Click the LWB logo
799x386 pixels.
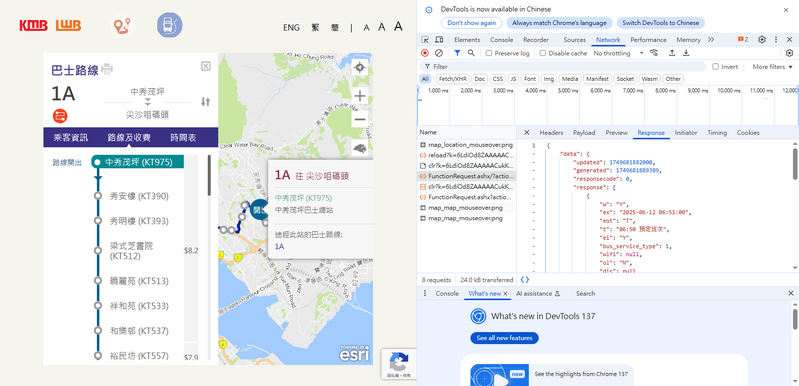click(68, 25)
